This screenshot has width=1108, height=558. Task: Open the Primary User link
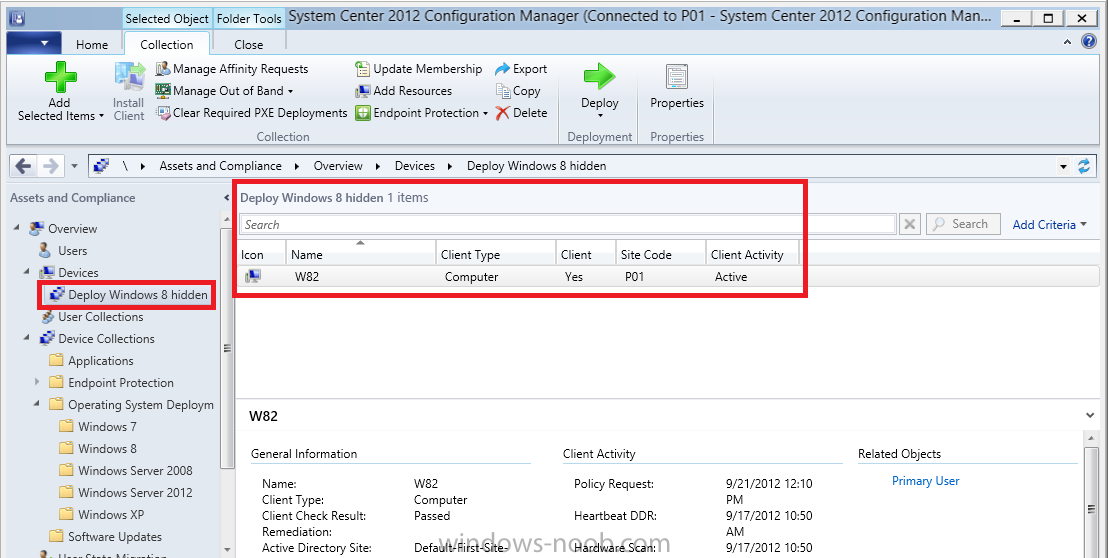click(925, 481)
